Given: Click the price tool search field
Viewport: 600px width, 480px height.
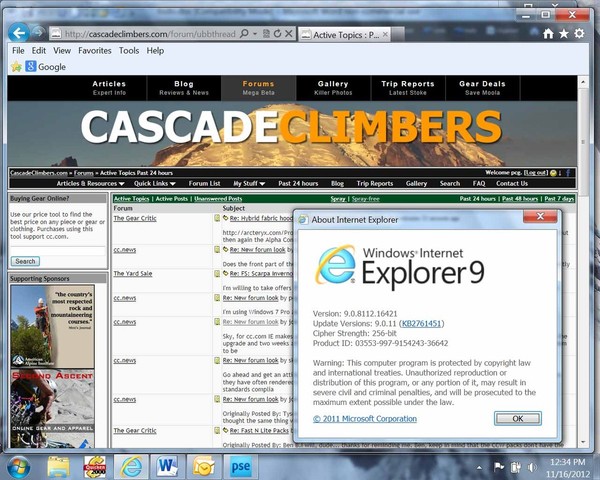Looking at the screenshot, I should point(57,251).
